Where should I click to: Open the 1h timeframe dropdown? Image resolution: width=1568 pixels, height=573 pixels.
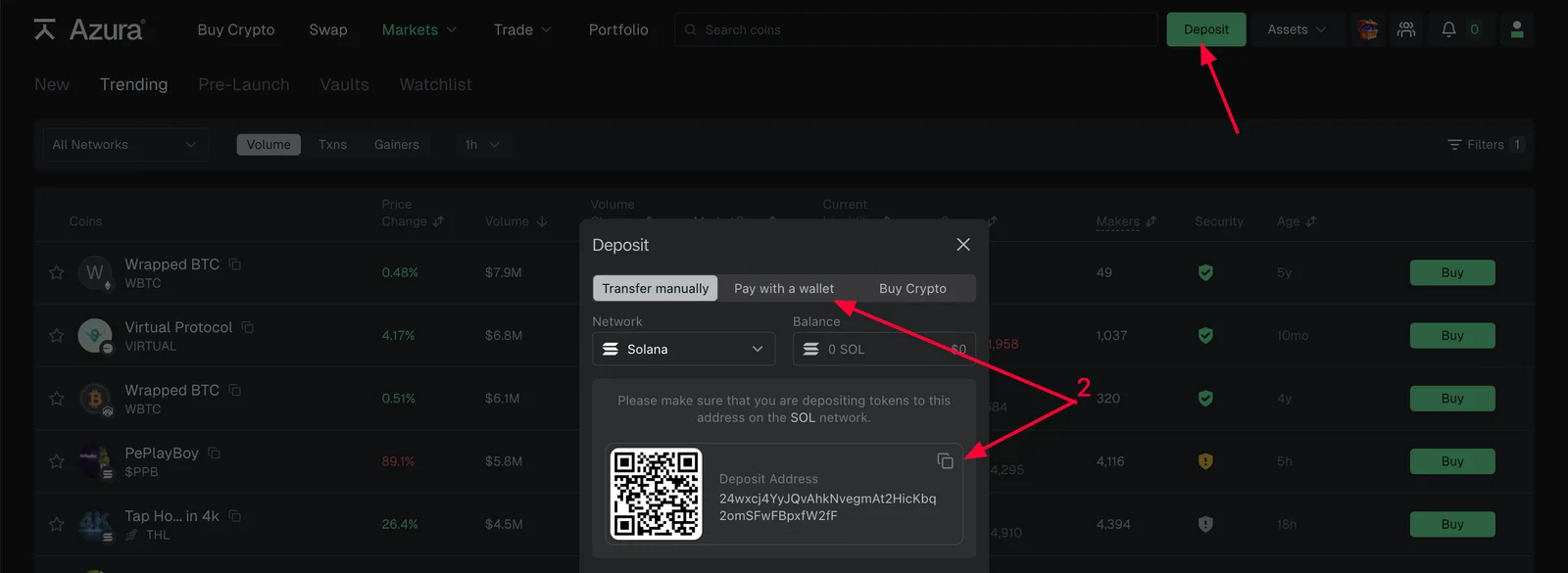482,145
